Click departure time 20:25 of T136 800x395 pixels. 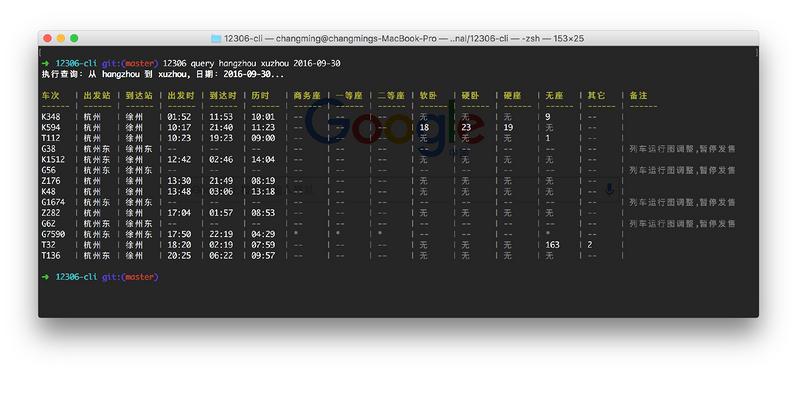(x=179, y=256)
